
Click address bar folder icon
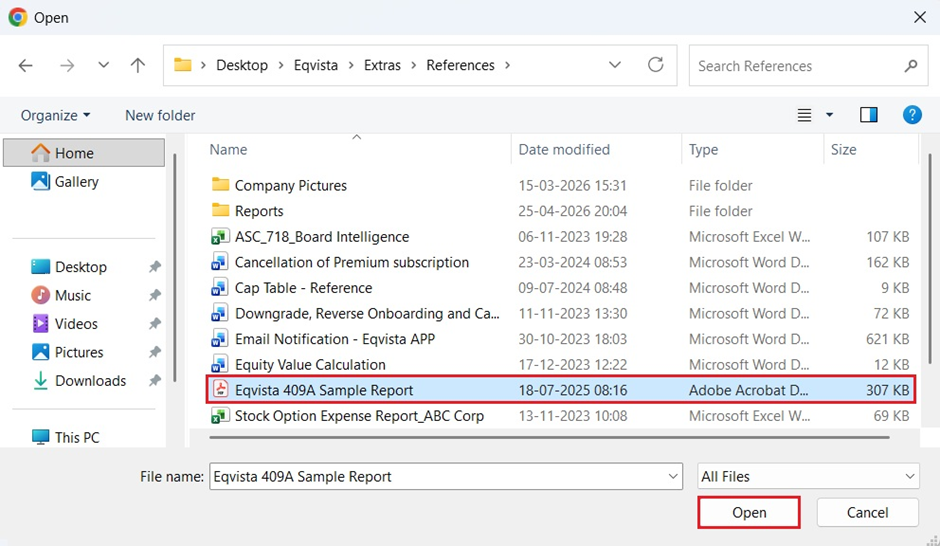pos(182,64)
